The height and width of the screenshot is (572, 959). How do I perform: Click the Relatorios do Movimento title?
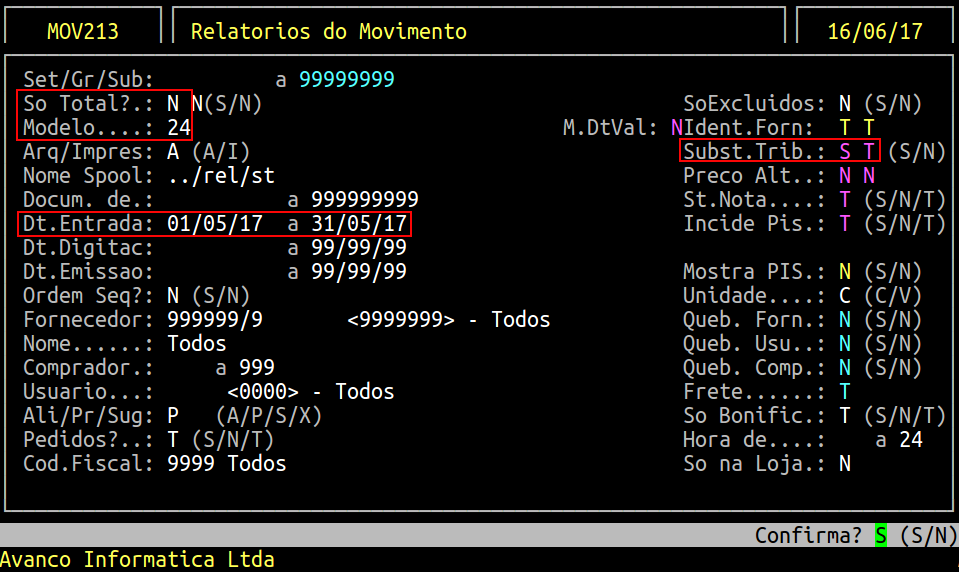tap(328, 31)
